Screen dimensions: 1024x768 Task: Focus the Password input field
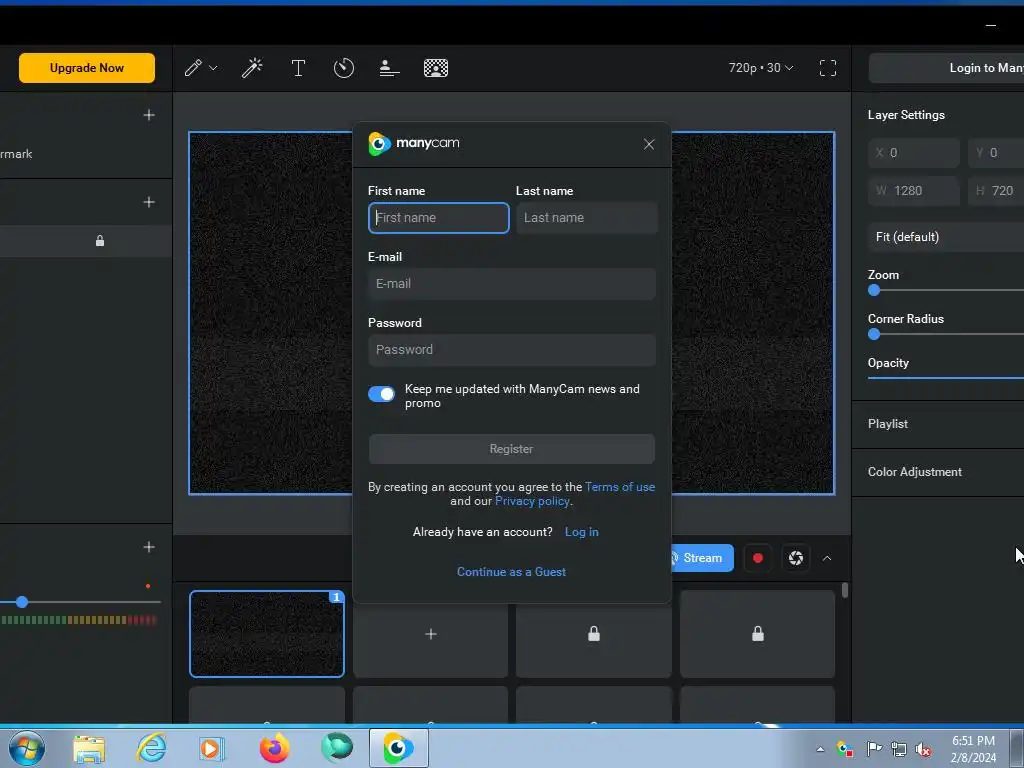pyautogui.click(x=512, y=349)
